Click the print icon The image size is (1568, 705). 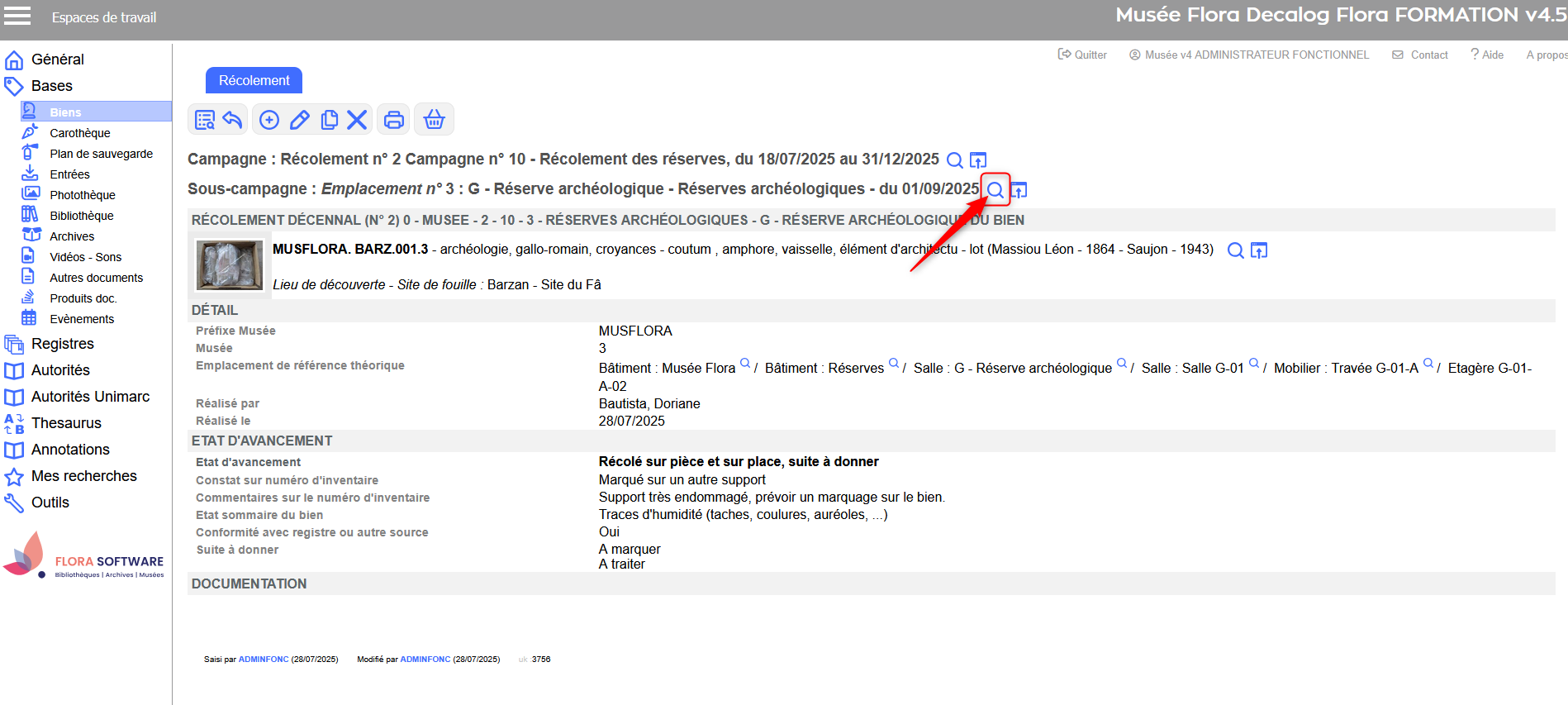click(394, 120)
